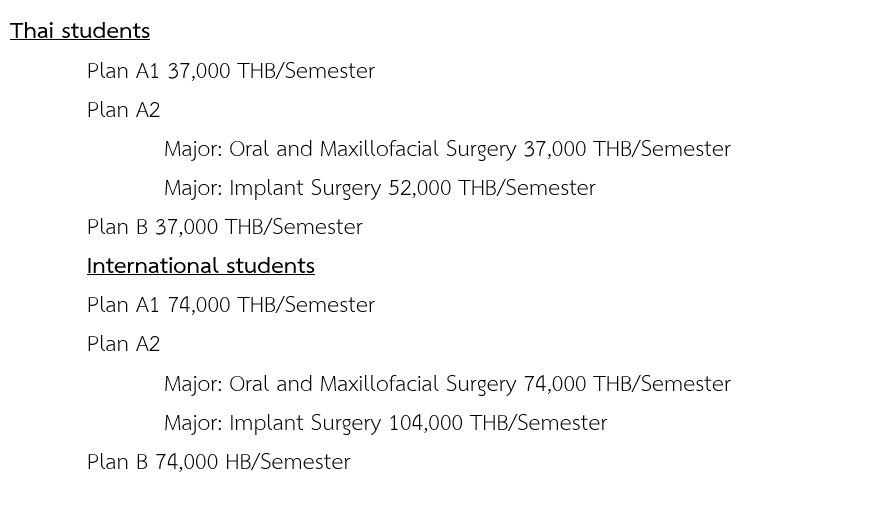The height and width of the screenshot is (516, 878).
Task: Click the Thai students heading
Action: coord(80,31)
